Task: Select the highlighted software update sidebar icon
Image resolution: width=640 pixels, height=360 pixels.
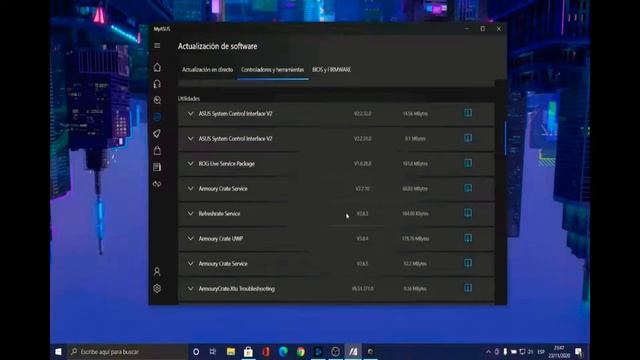Action: click(x=157, y=117)
